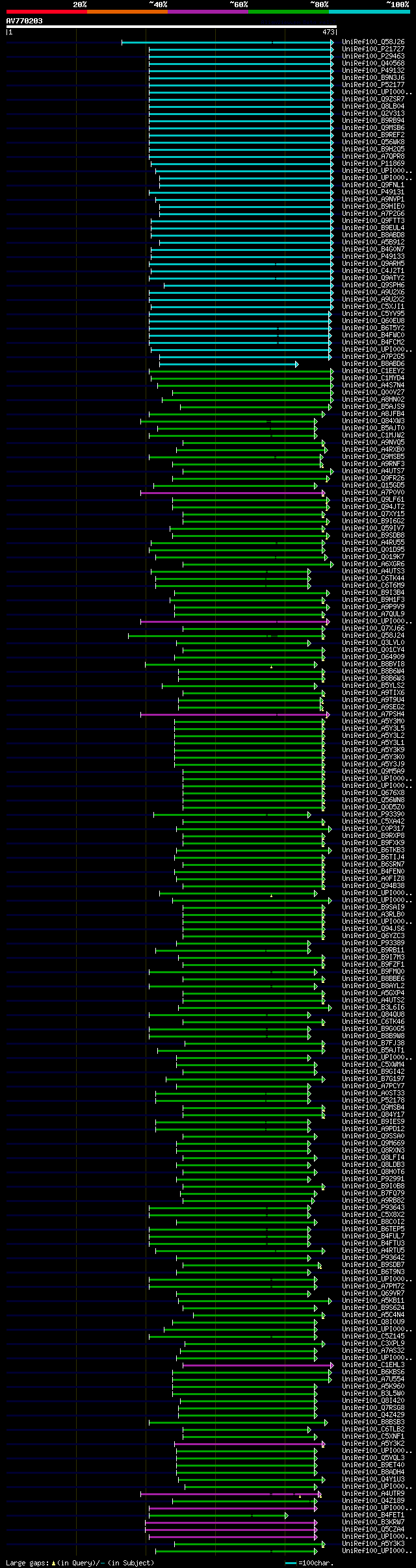Viewport: 416px width, 1568px height.
Task: Open hit UniRef100_Q9FNL1
Action: pos(373,185)
